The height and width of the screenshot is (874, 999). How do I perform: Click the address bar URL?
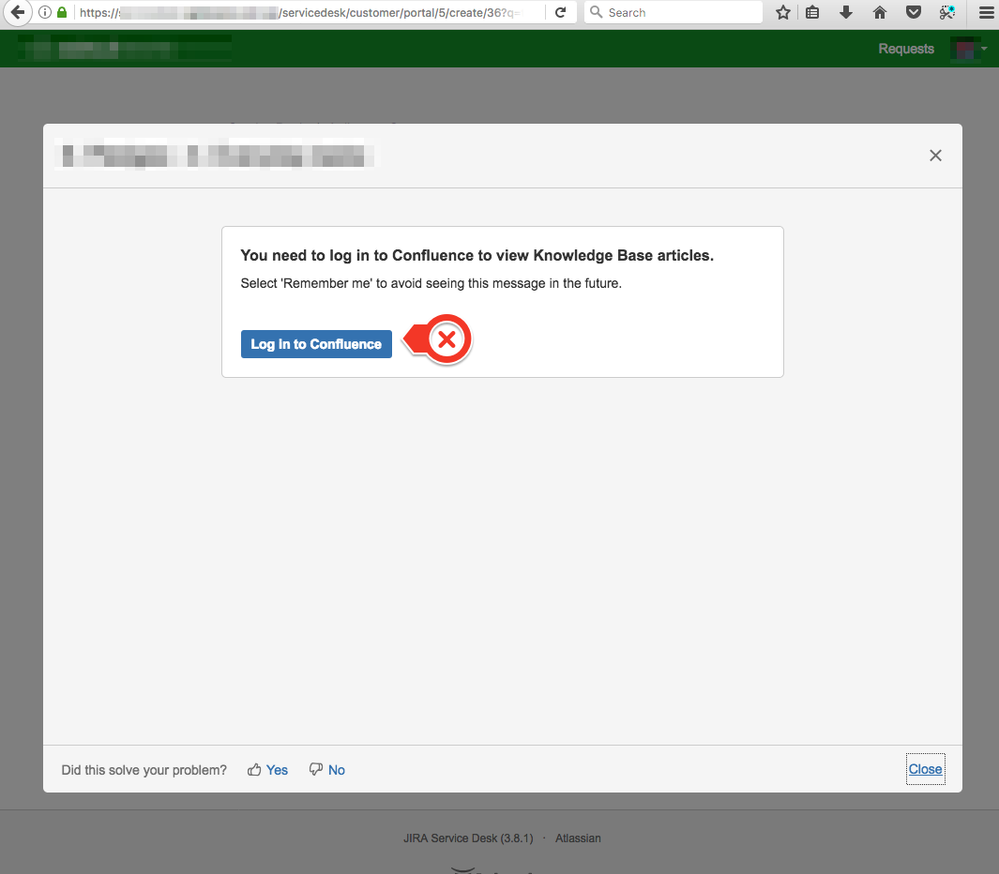point(299,12)
